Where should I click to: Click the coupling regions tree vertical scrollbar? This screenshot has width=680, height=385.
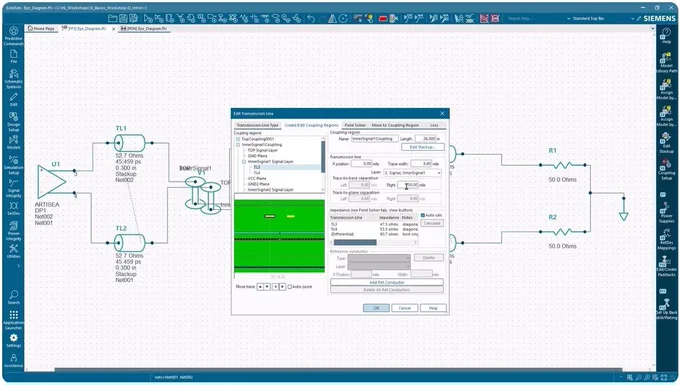coord(323,164)
